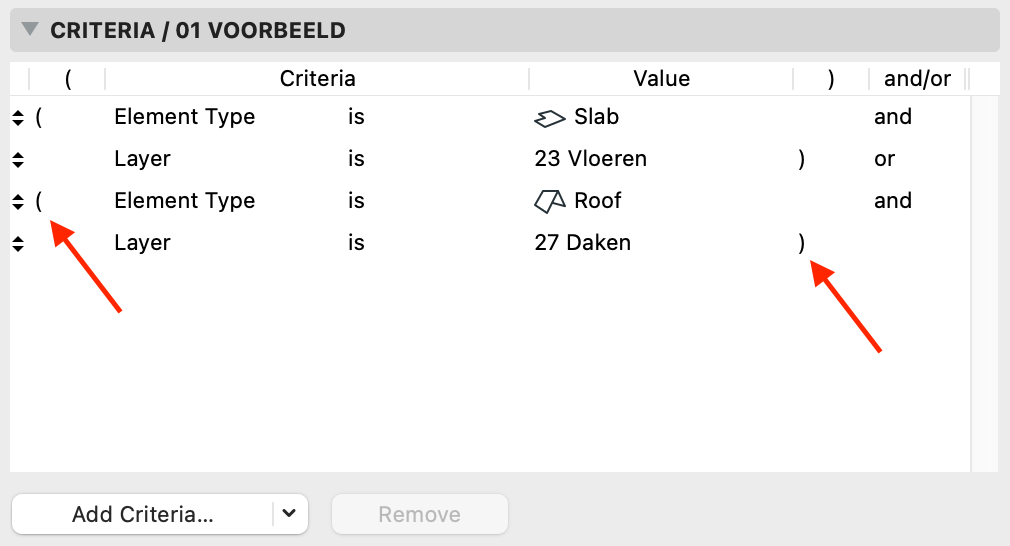Click the Slab element type icon
Screen dimensions: 1010x546
(549, 118)
